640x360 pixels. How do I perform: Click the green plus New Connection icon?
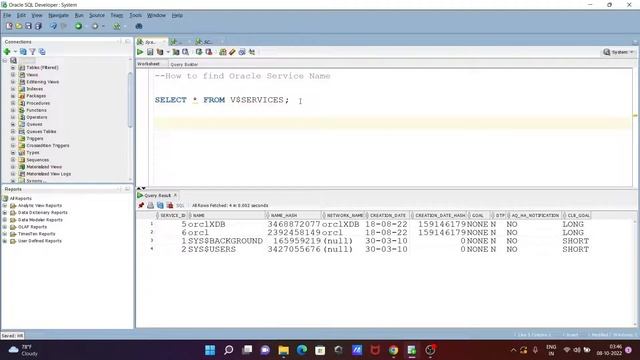click(x=7, y=51)
